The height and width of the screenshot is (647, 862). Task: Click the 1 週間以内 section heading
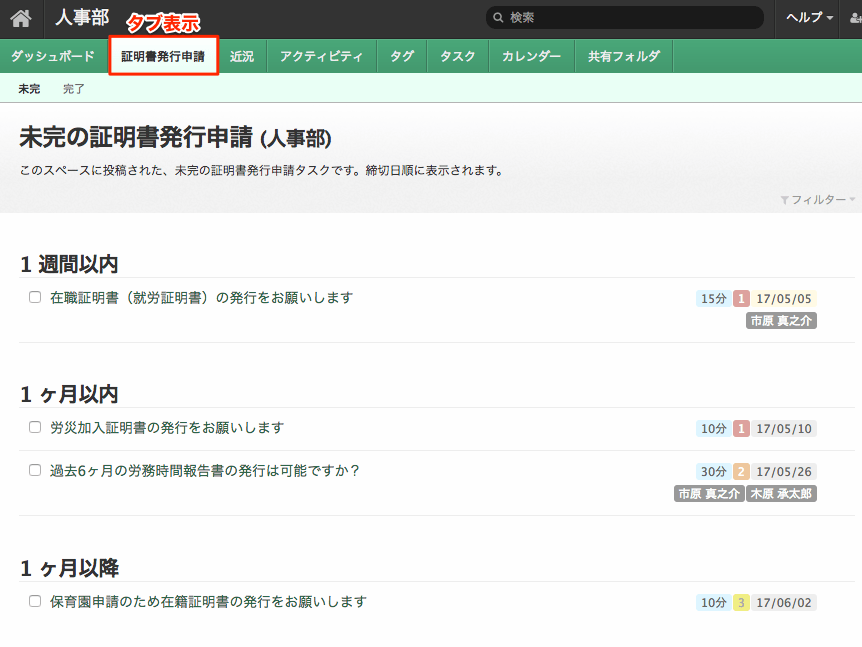coord(69,264)
